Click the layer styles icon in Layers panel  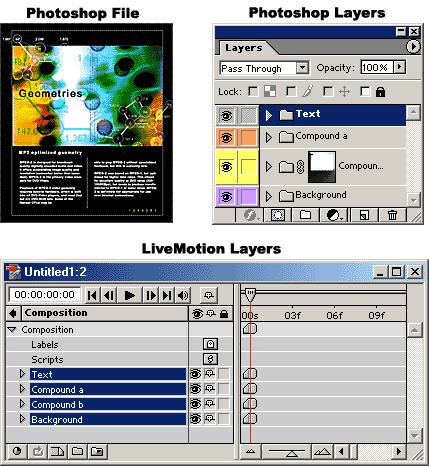click(x=250, y=216)
